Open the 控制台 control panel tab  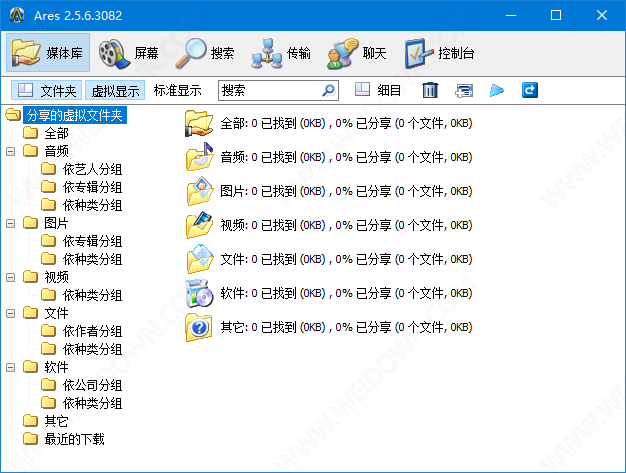pyautogui.click(x=439, y=53)
